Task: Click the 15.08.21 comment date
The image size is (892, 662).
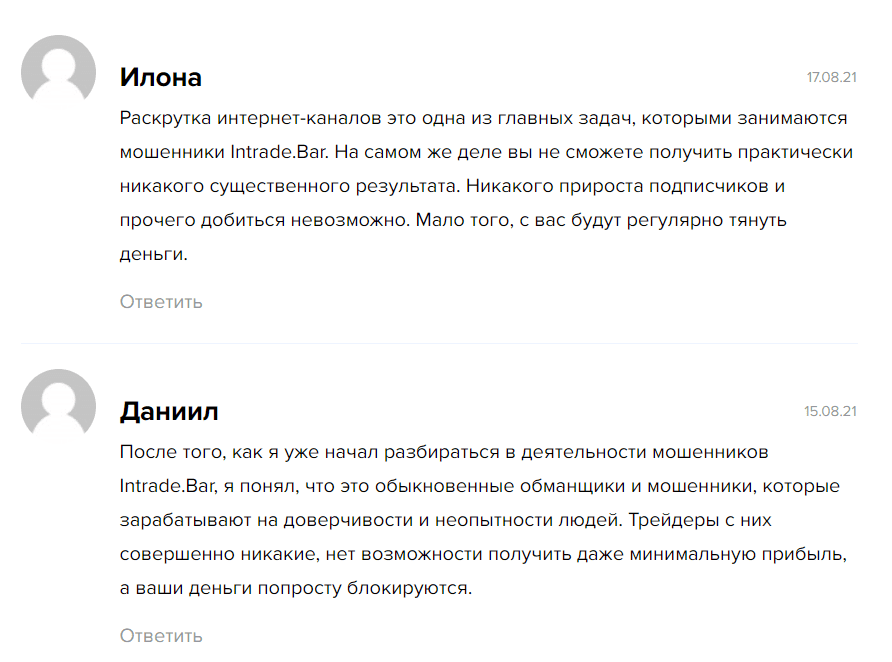Action: pyautogui.click(x=831, y=411)
